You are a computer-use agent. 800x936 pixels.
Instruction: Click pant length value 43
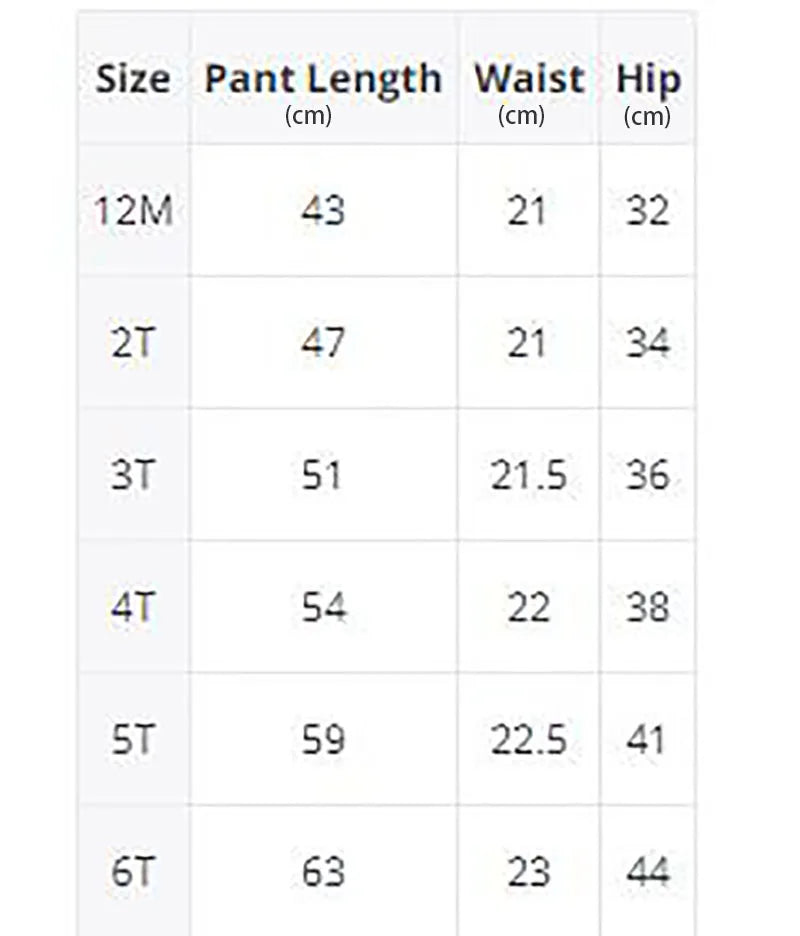(323, 211)
